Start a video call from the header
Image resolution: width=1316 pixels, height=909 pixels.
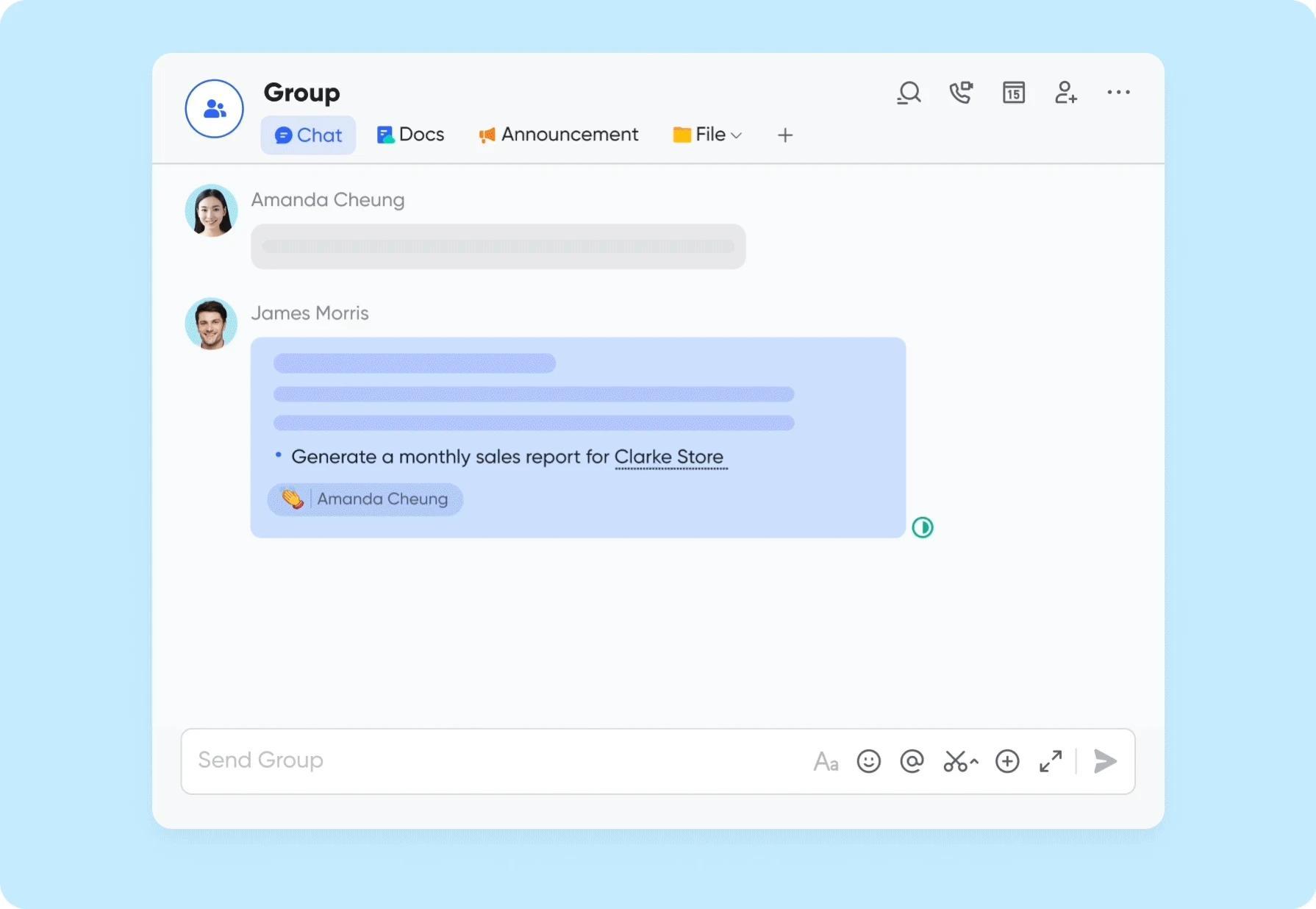pyautogui.click(x=961, y=93)
